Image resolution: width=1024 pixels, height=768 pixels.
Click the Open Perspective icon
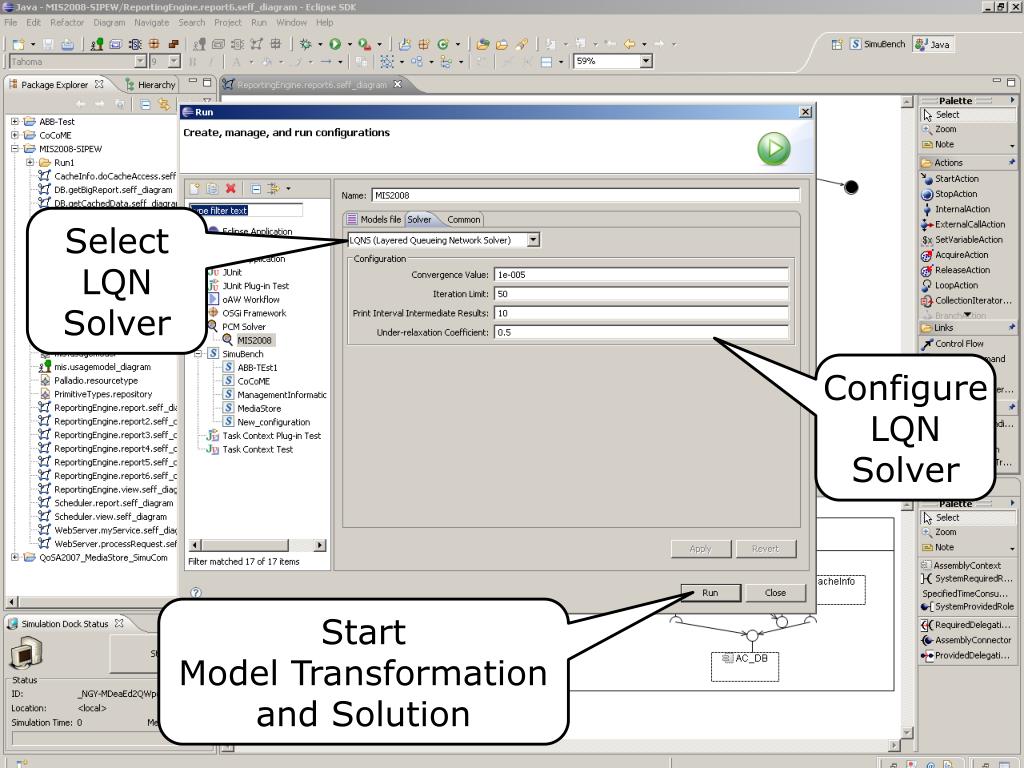click(x=837, y=44)
